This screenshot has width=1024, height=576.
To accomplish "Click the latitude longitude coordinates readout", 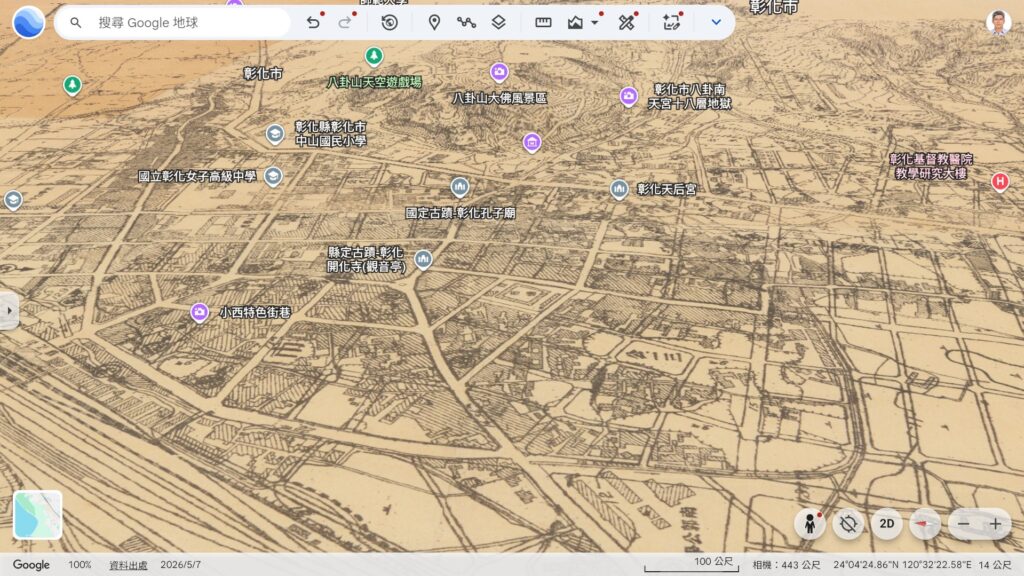I will pos(902,565).
